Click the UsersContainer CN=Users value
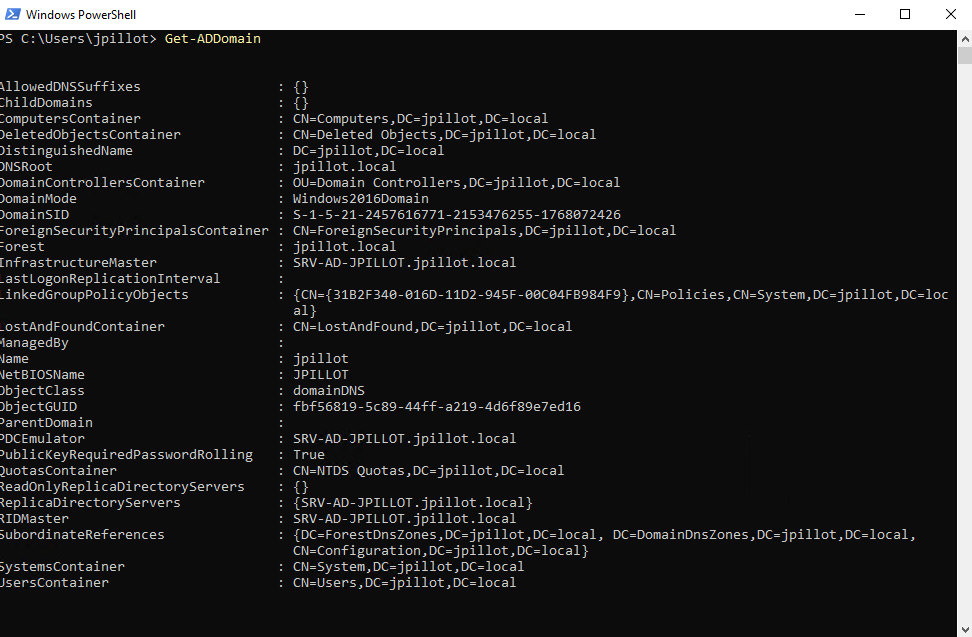Viewport: 972px width, 637px height. [405, 582]
